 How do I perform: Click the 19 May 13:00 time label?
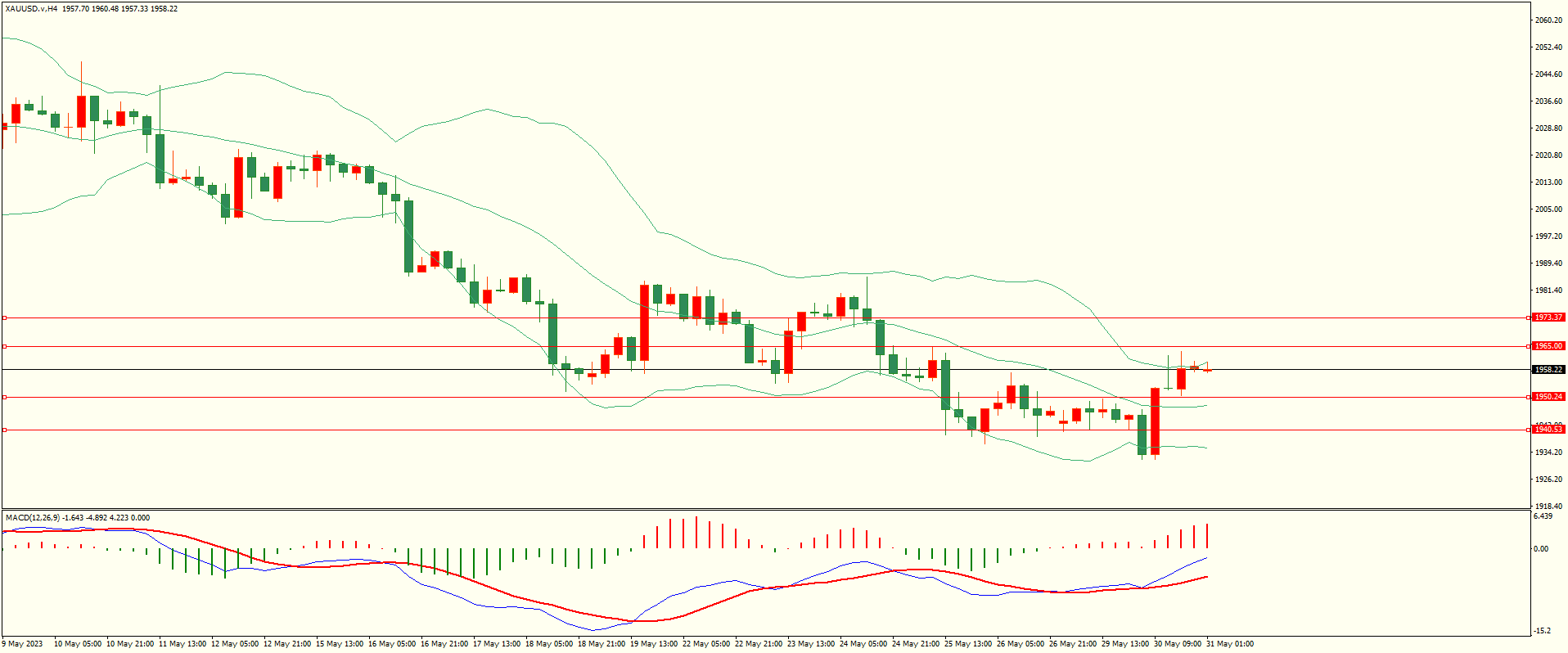pyautogui.click(x=654, y=644)
